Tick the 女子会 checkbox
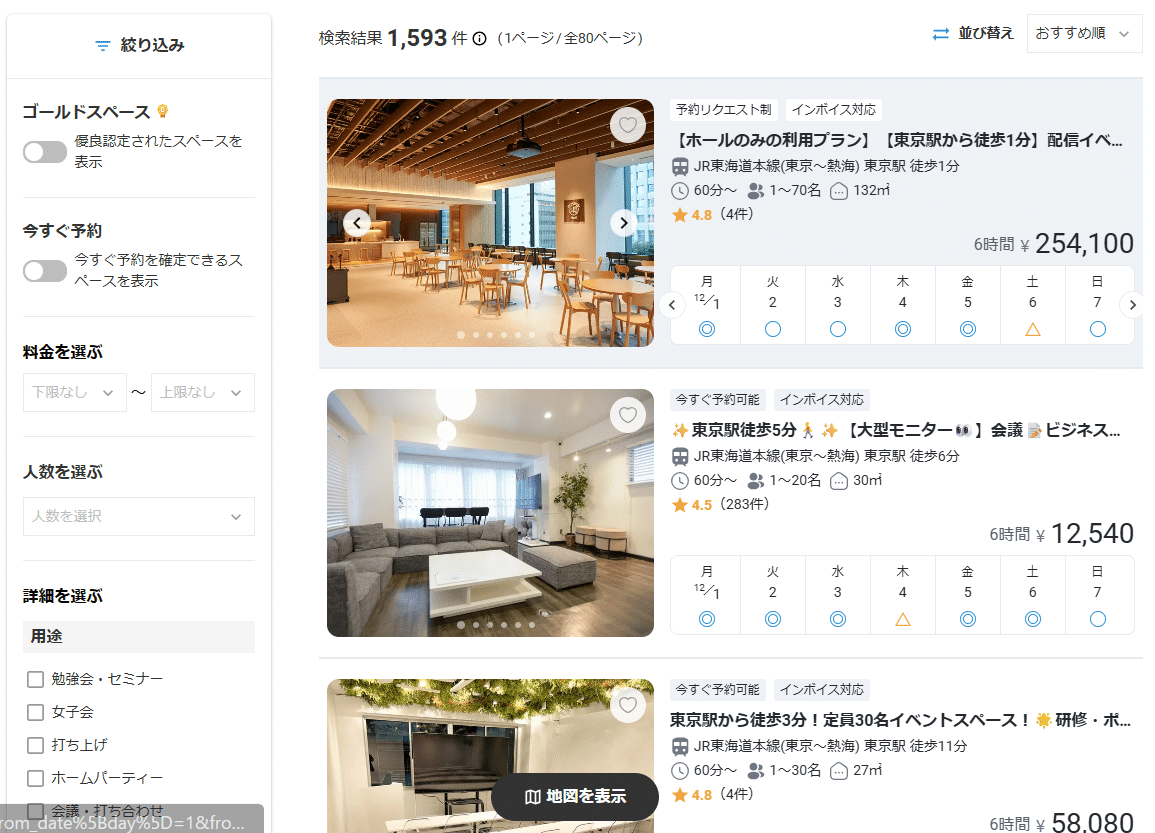Screen dimensions: 1155x833 [x=36, y=713]
